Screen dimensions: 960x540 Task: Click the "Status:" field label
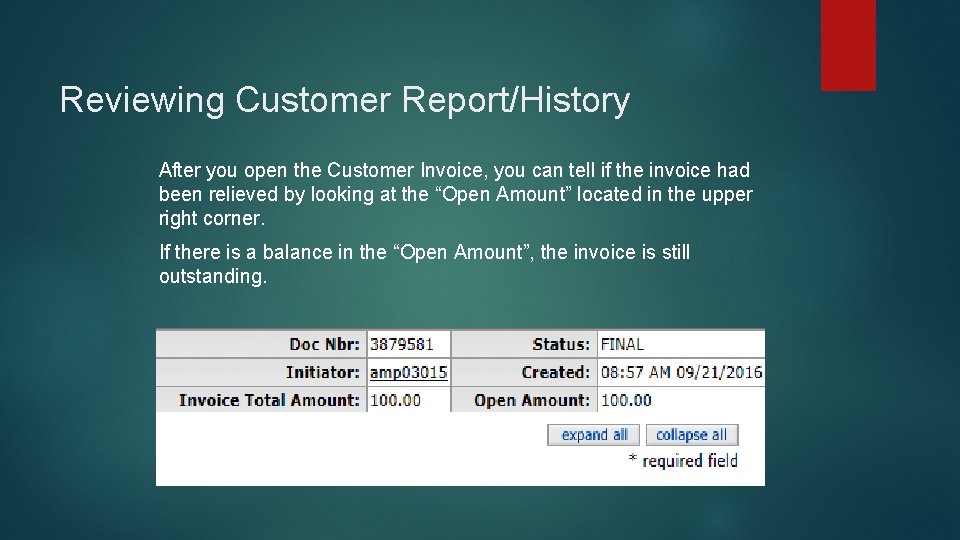click(x=561, y=344)
